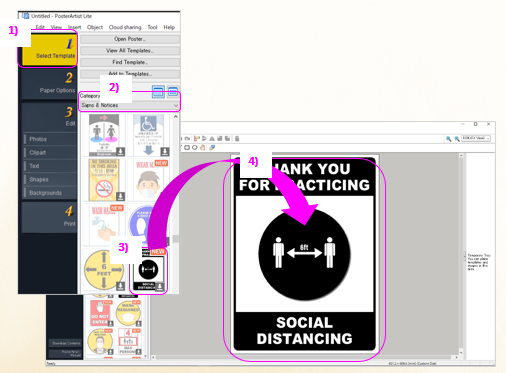Select the wash hands template thumbnail

(x=104, y=225)
